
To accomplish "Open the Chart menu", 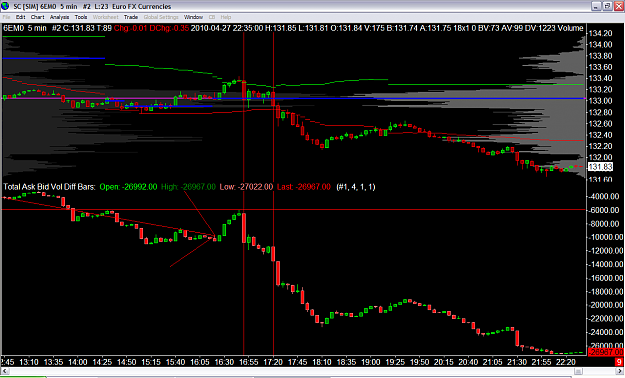I will (37, 17).
